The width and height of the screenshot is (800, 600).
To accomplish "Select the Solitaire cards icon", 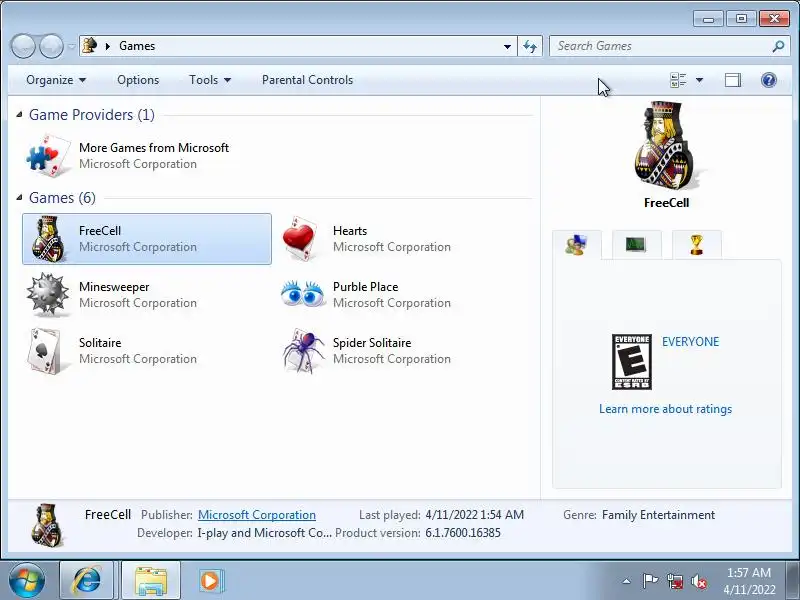I will [x=45, y=351].
